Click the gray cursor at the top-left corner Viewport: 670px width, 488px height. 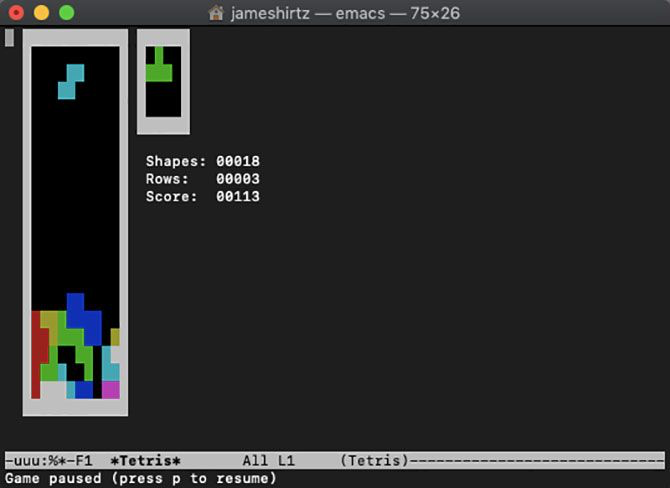coord(9,38)
